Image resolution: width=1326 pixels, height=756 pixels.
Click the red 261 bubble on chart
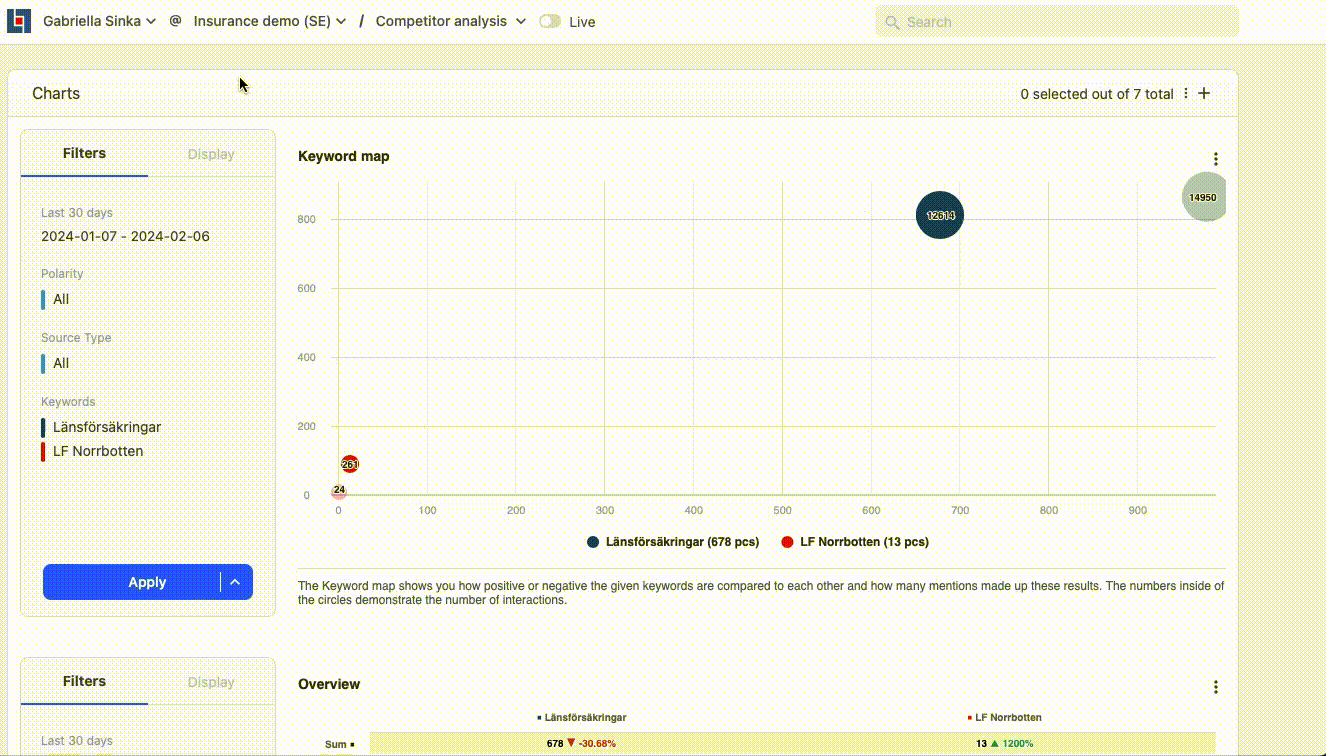pyautogui.click(x=349, y=464)
